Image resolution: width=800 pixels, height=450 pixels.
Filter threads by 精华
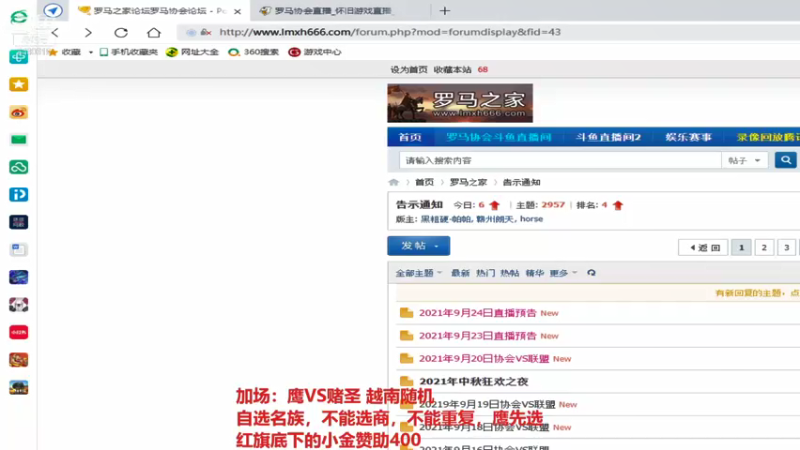pyautogui.click(x=535, y=273)
